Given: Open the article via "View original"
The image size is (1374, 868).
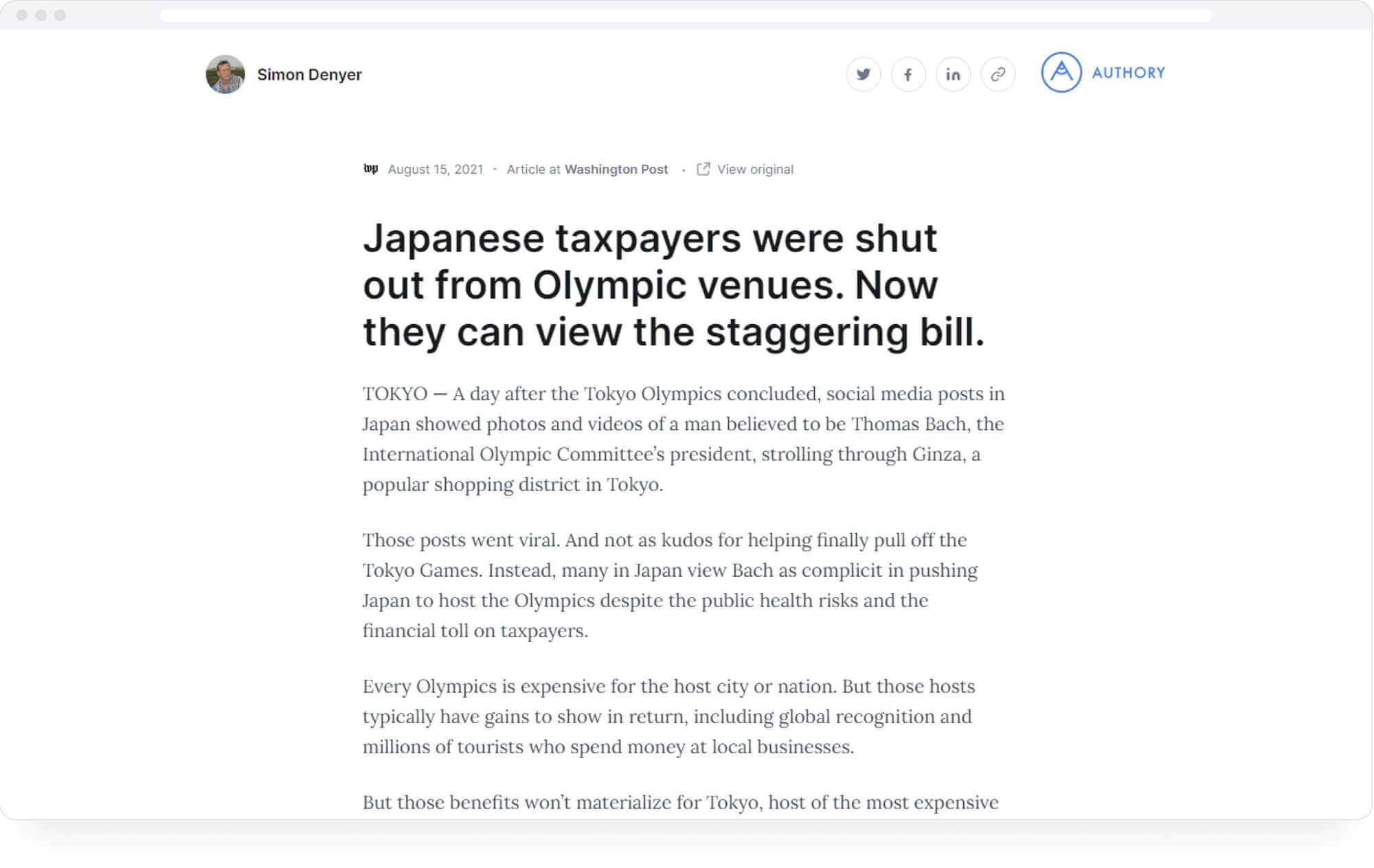Looking at the screenshot, I should pyautogui.click(x=754, y=169).
